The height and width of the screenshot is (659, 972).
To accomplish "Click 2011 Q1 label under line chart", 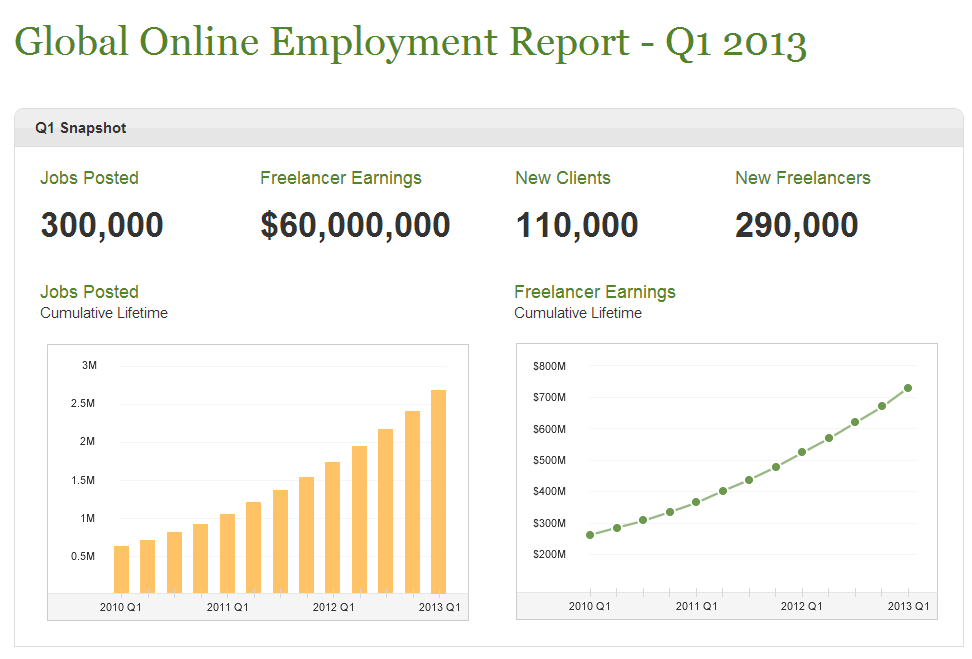I will [x=696, y=606].
